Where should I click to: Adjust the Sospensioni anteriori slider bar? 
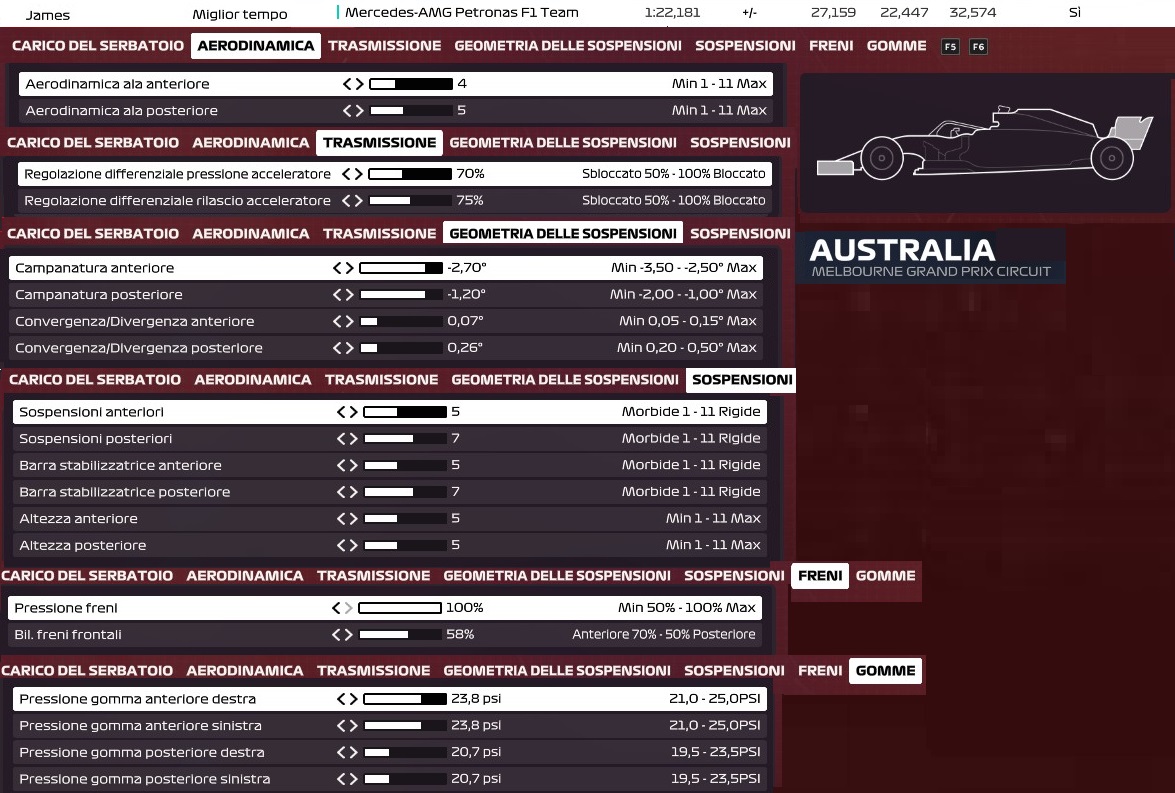click(x=405, y=411)
